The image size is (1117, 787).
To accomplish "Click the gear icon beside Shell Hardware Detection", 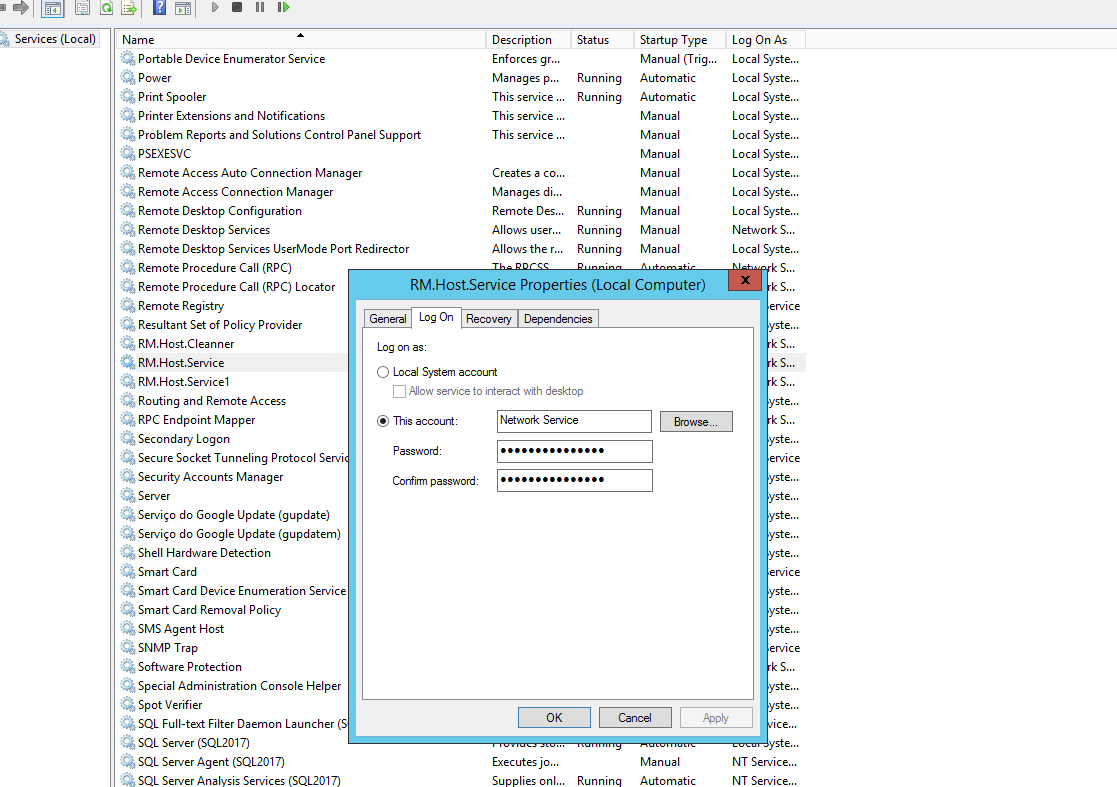I will click(x=128, y=553).
